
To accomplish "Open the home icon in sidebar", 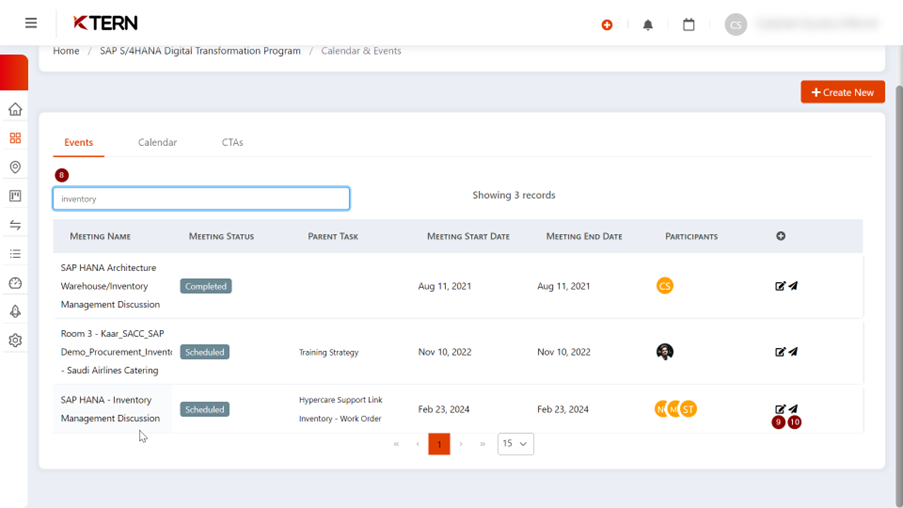I will tap(16, 109).
